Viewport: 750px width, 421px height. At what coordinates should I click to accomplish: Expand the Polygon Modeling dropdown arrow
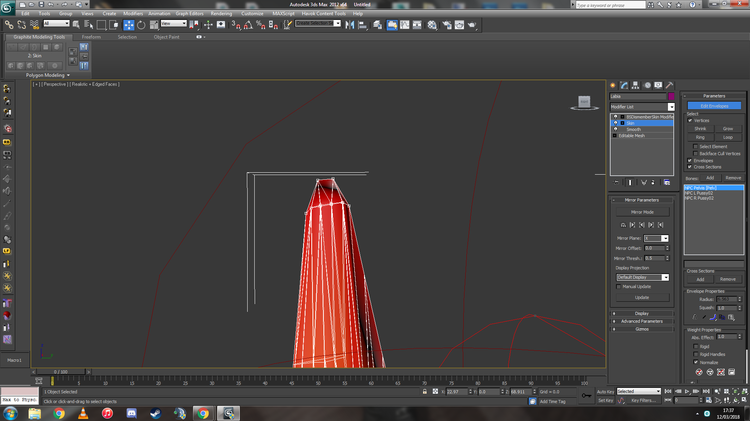pos(68,75)
